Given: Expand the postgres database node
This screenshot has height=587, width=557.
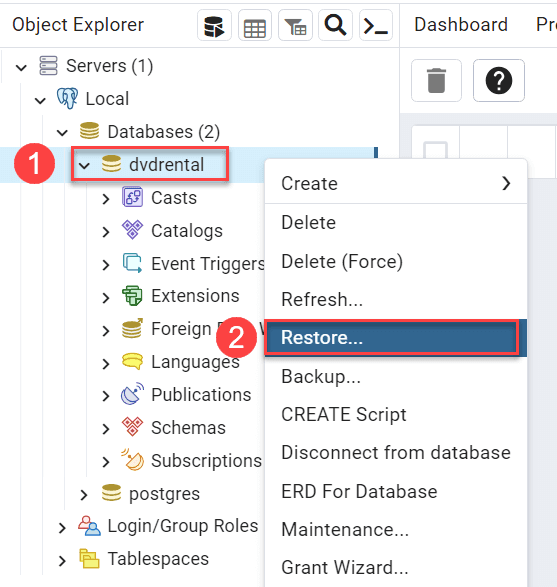Looking at the screenshot, I should 84,495.
